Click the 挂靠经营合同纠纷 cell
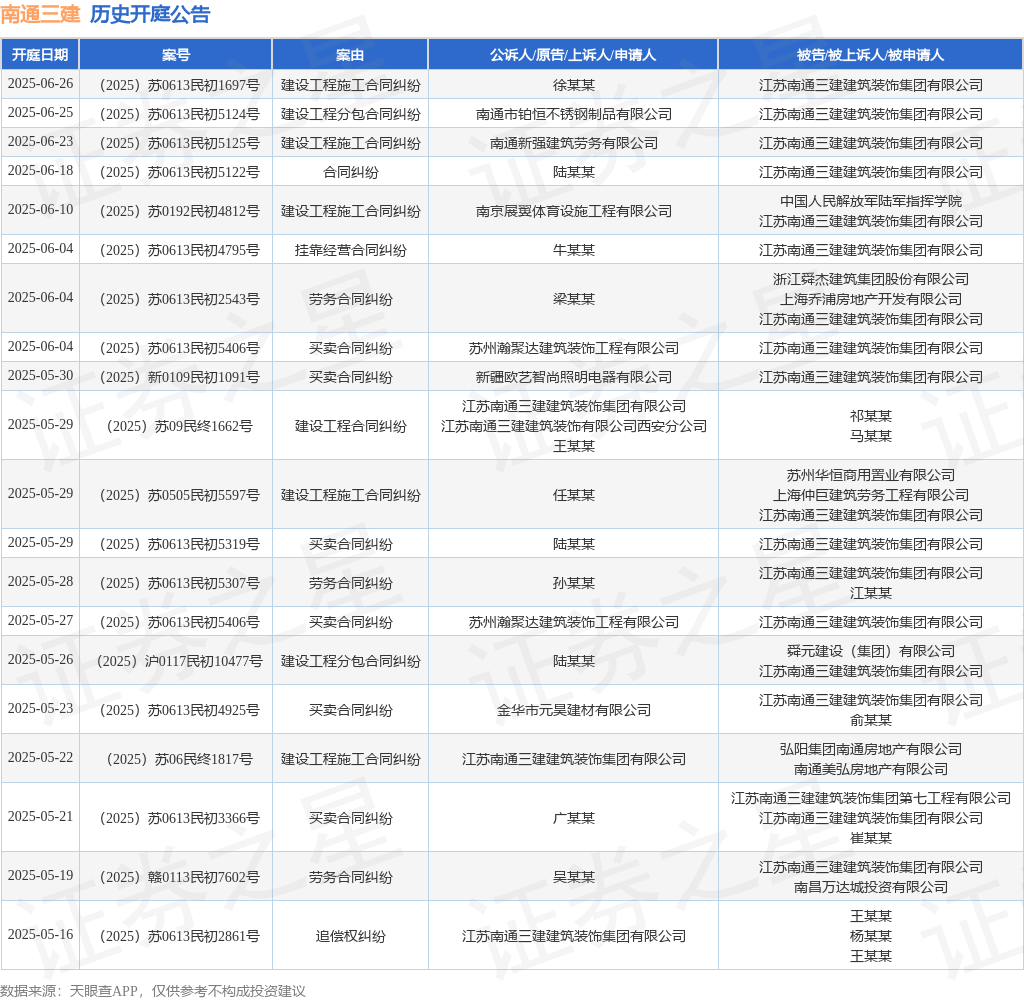 (351, 250)
